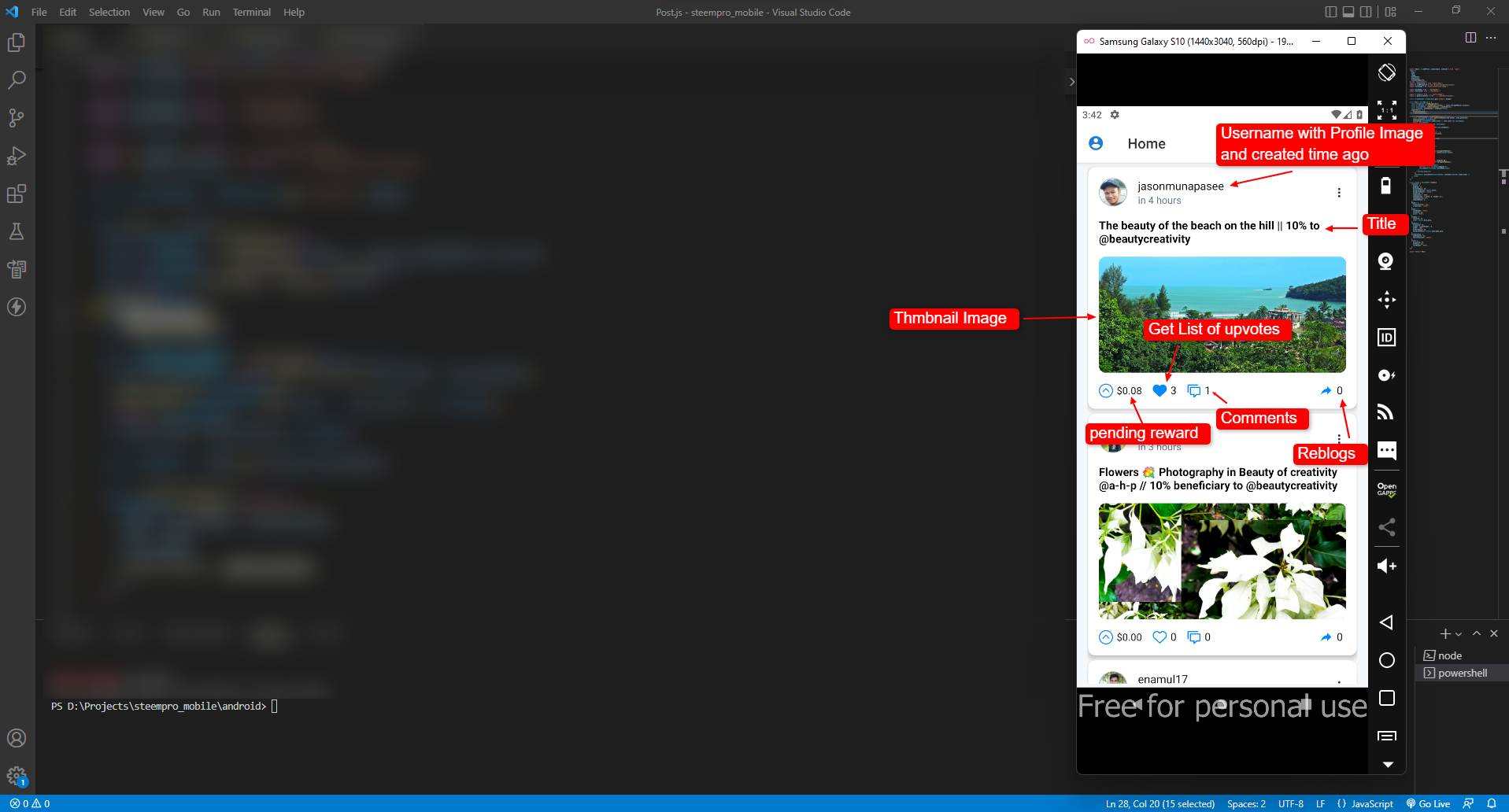Rotate the emulator device screen
The image size is (1509, 812).
click(x=1387, y=72)
